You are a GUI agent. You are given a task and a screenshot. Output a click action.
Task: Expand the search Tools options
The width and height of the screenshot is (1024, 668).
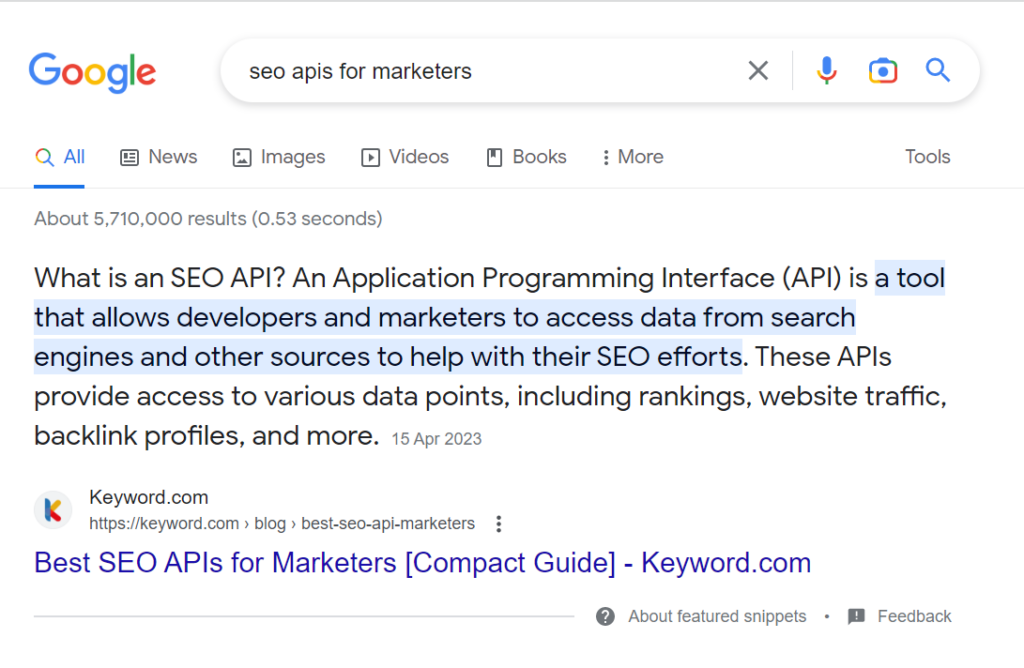(927, 157)
